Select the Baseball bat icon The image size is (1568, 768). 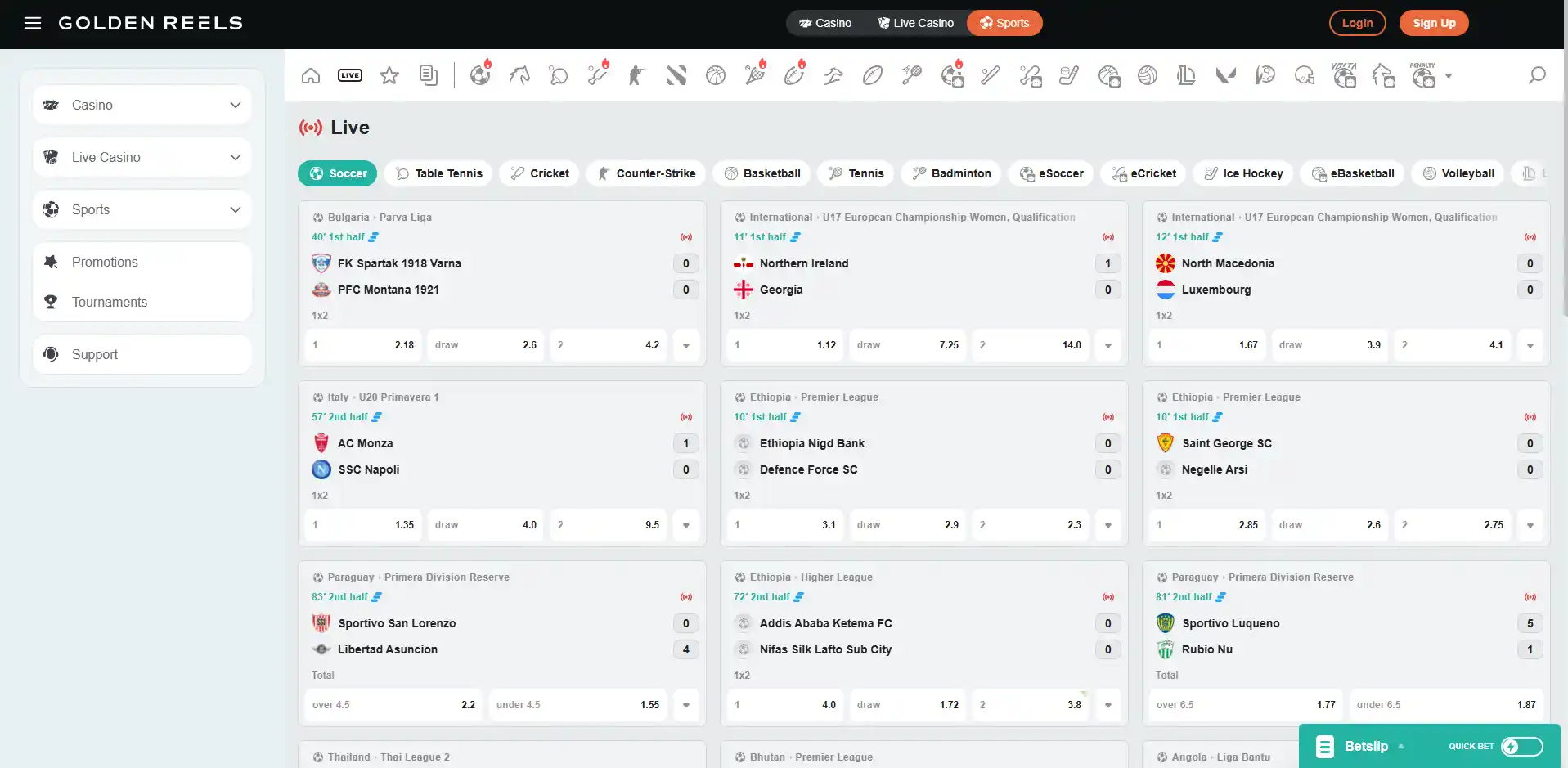[991, 76]
